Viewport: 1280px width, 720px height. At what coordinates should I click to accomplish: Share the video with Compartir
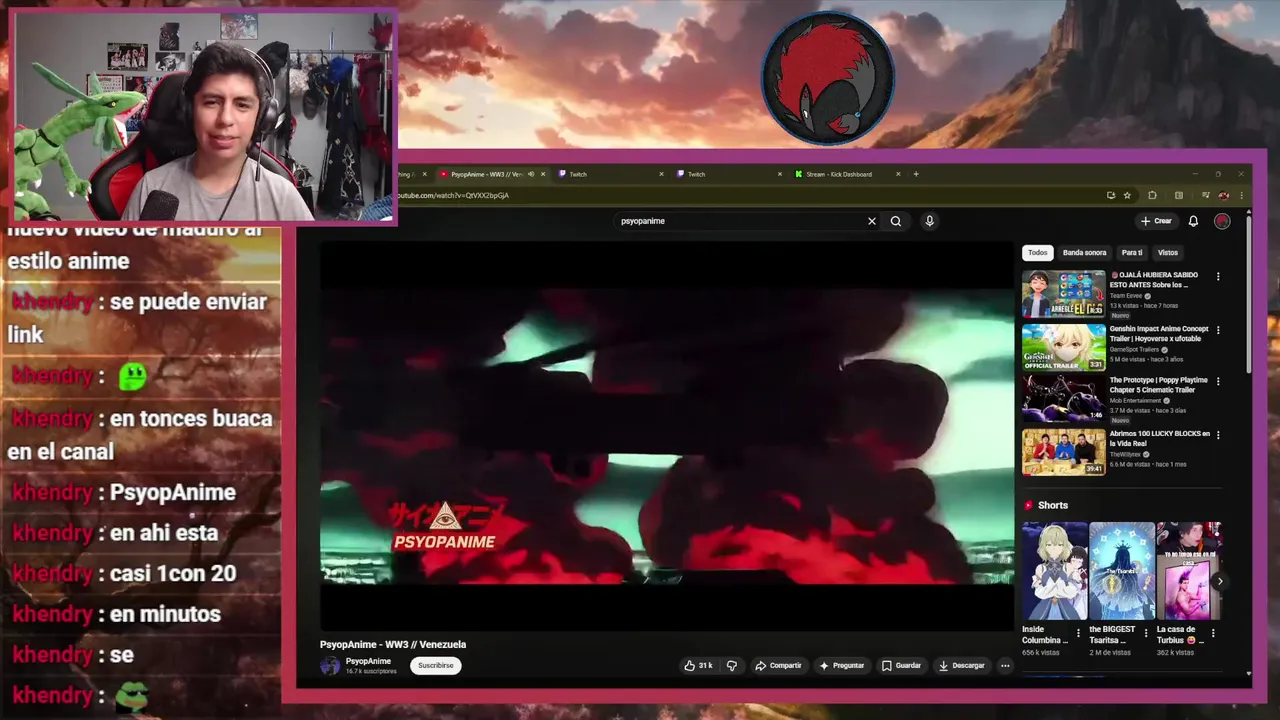tap(778, 665)
